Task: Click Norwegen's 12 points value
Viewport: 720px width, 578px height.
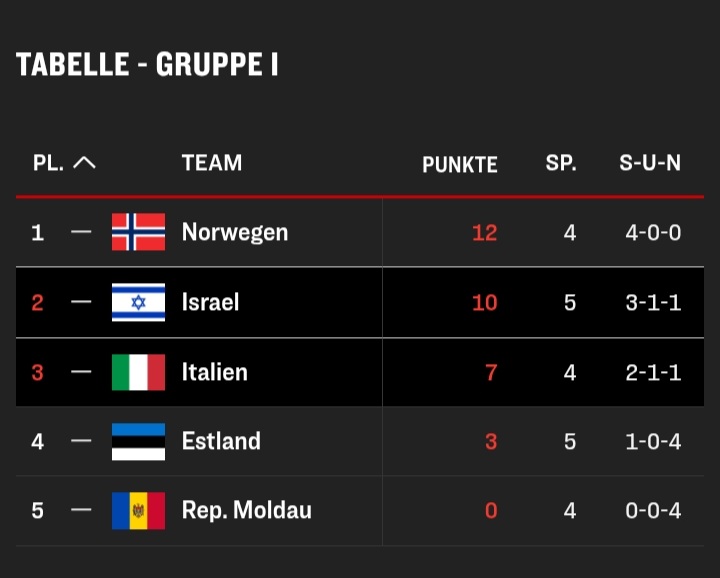Action: tap(484, 233)
